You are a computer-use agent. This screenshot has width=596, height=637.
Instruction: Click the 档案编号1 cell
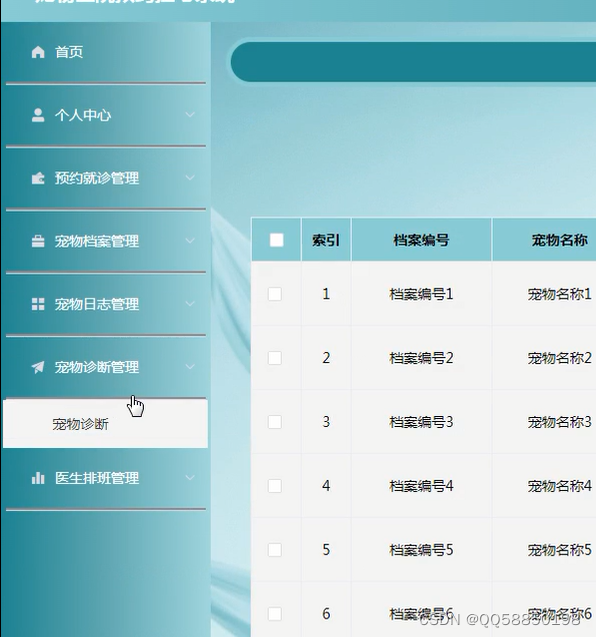(x=421, y=294)
